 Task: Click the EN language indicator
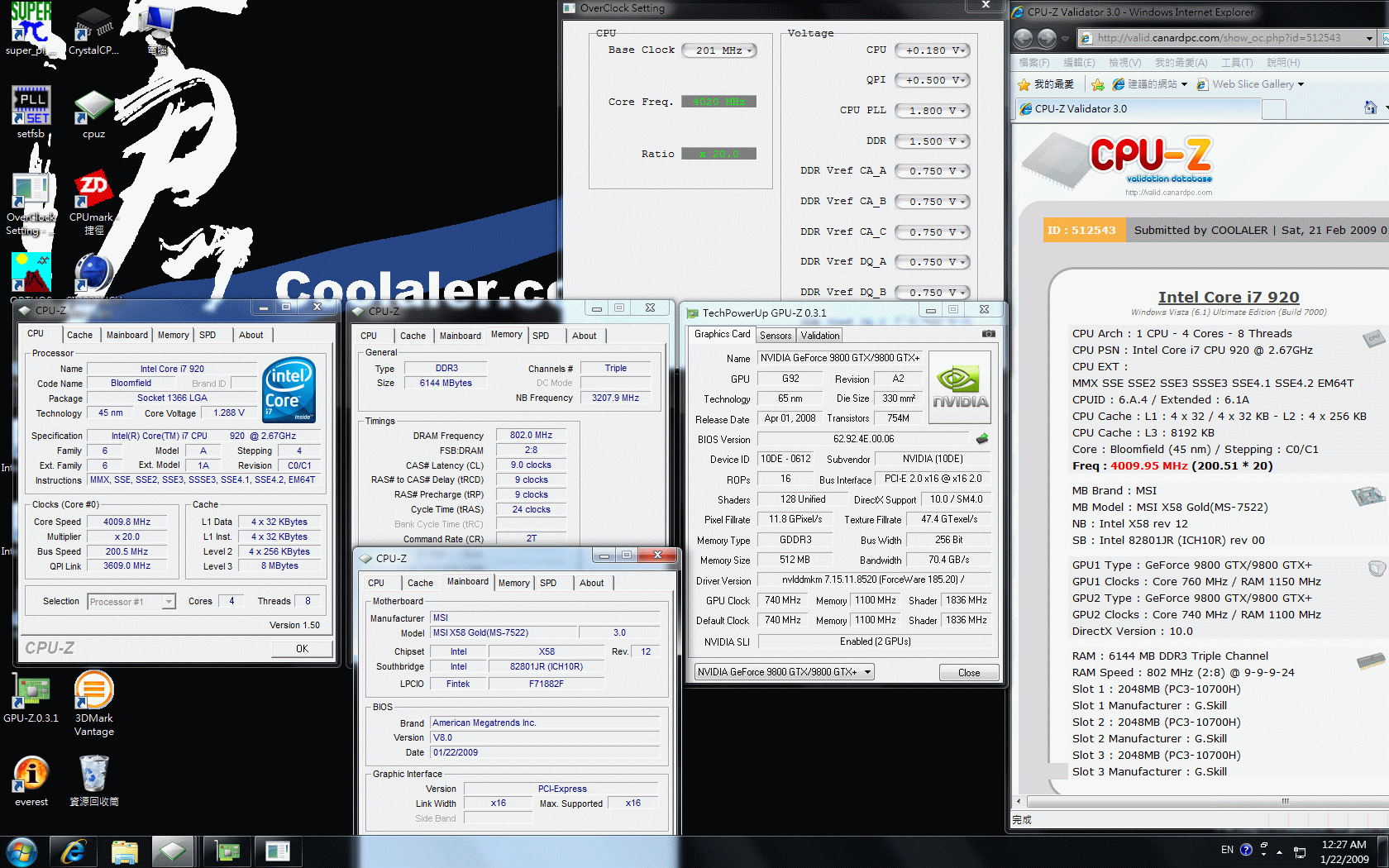pyautogui.click(x=1227, y=850)
